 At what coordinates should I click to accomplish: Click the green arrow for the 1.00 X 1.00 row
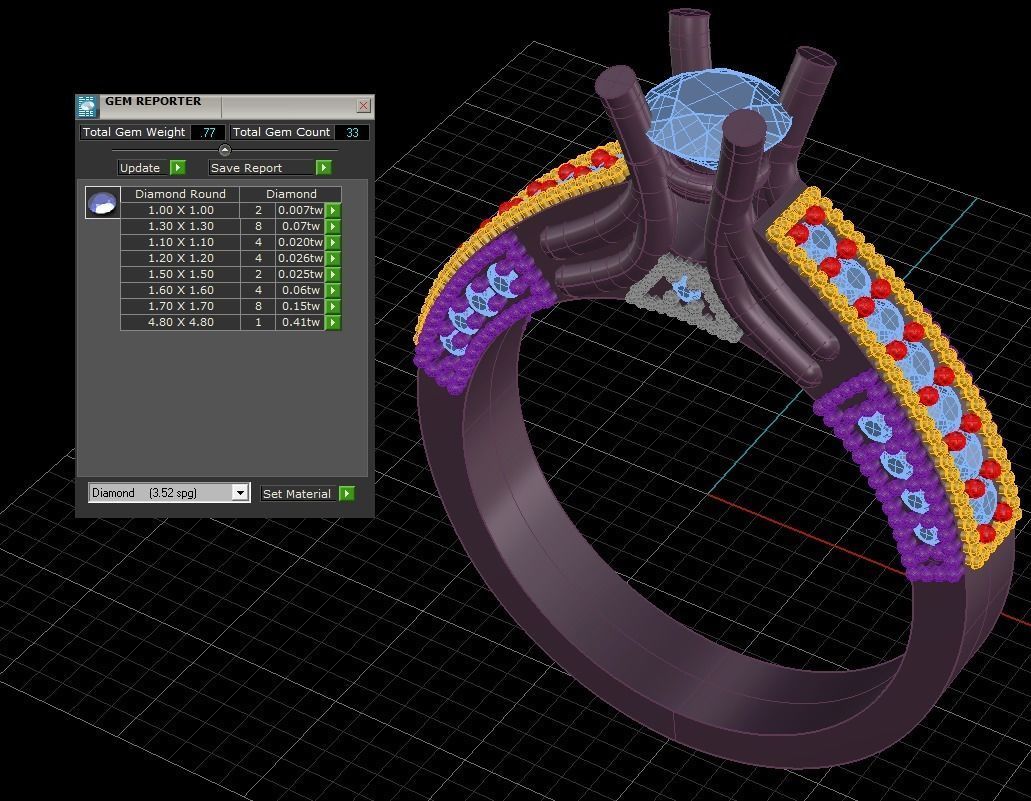[333, 210]
